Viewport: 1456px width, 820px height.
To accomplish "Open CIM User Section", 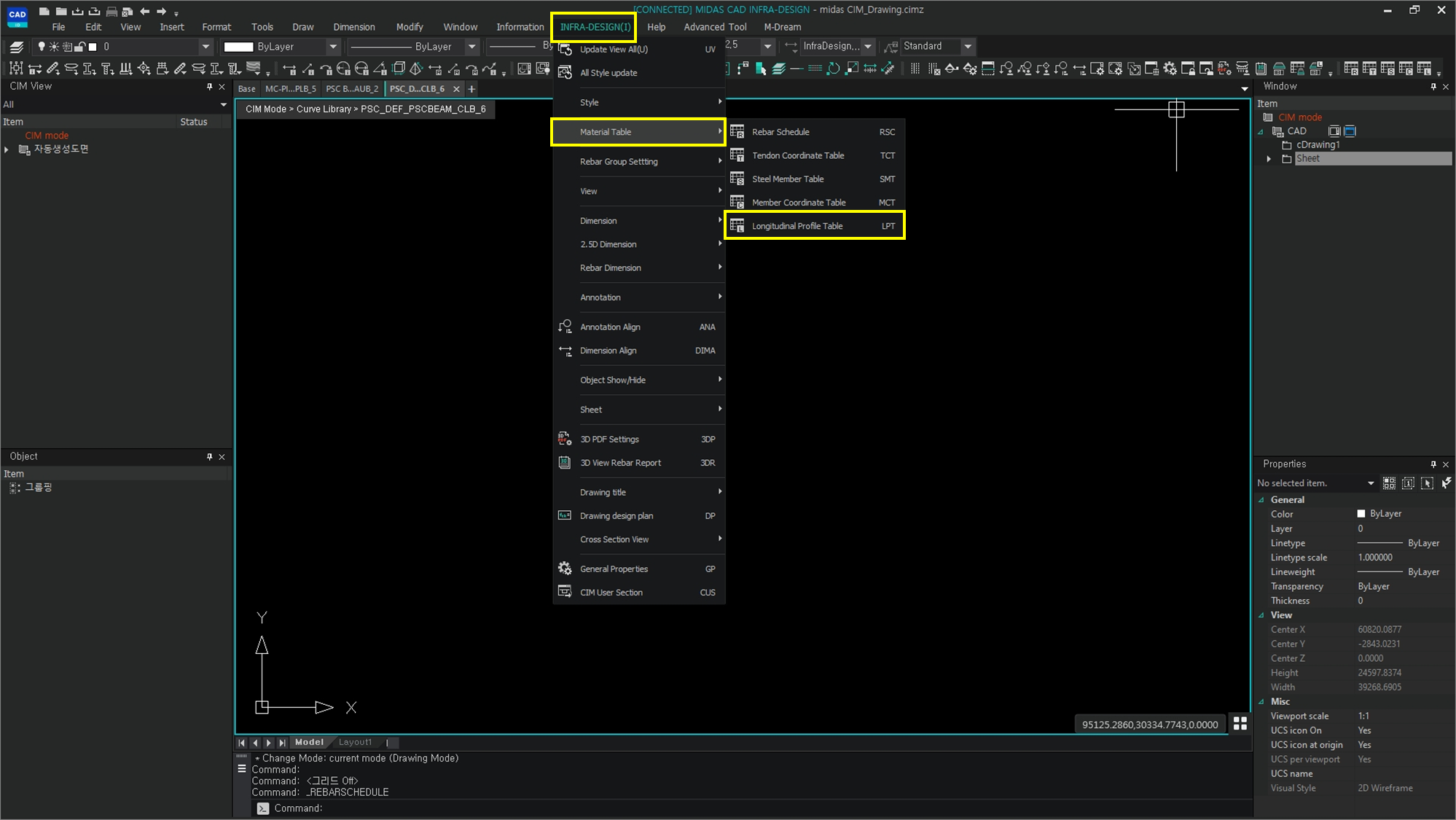I will point(639,593).
